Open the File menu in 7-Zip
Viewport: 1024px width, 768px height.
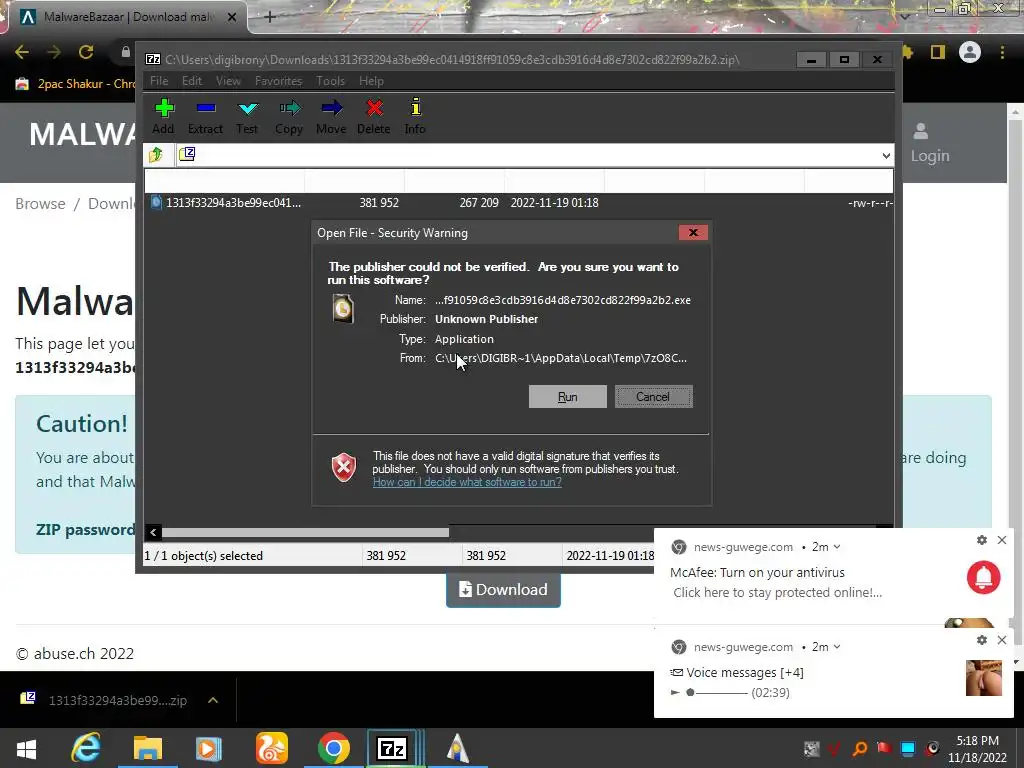point(159,81)
